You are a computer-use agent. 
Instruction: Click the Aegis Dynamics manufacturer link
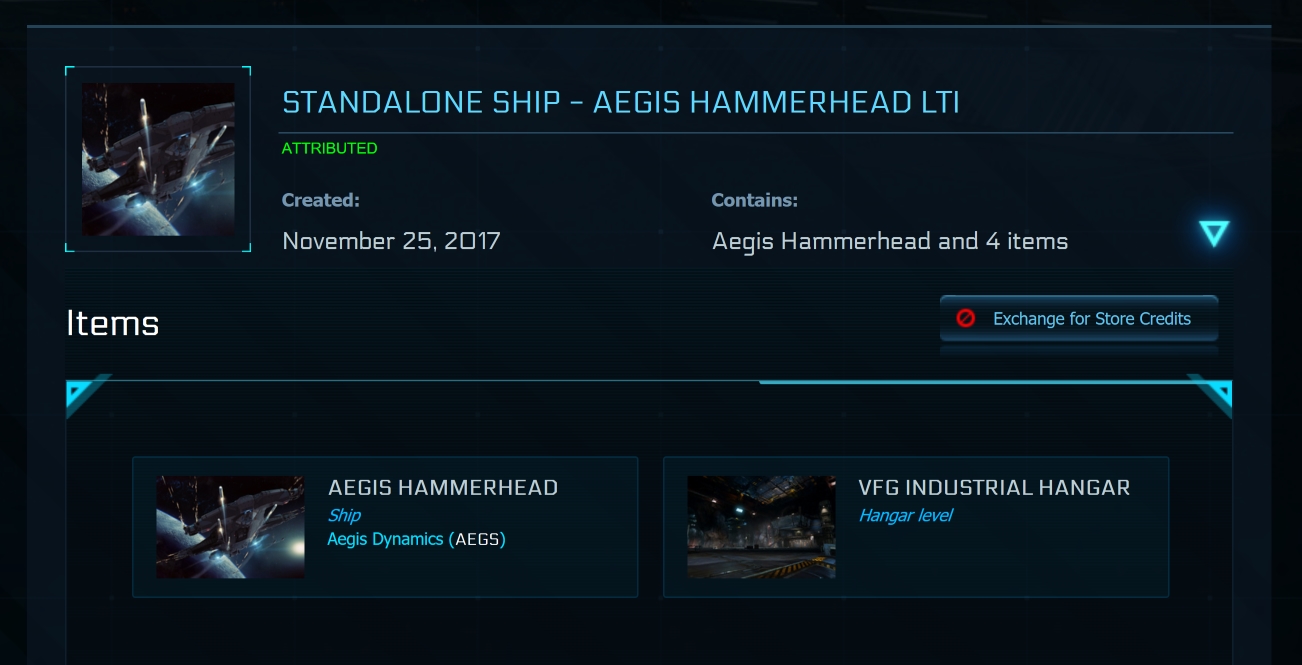pyautogui.click(x=385, y=539)
